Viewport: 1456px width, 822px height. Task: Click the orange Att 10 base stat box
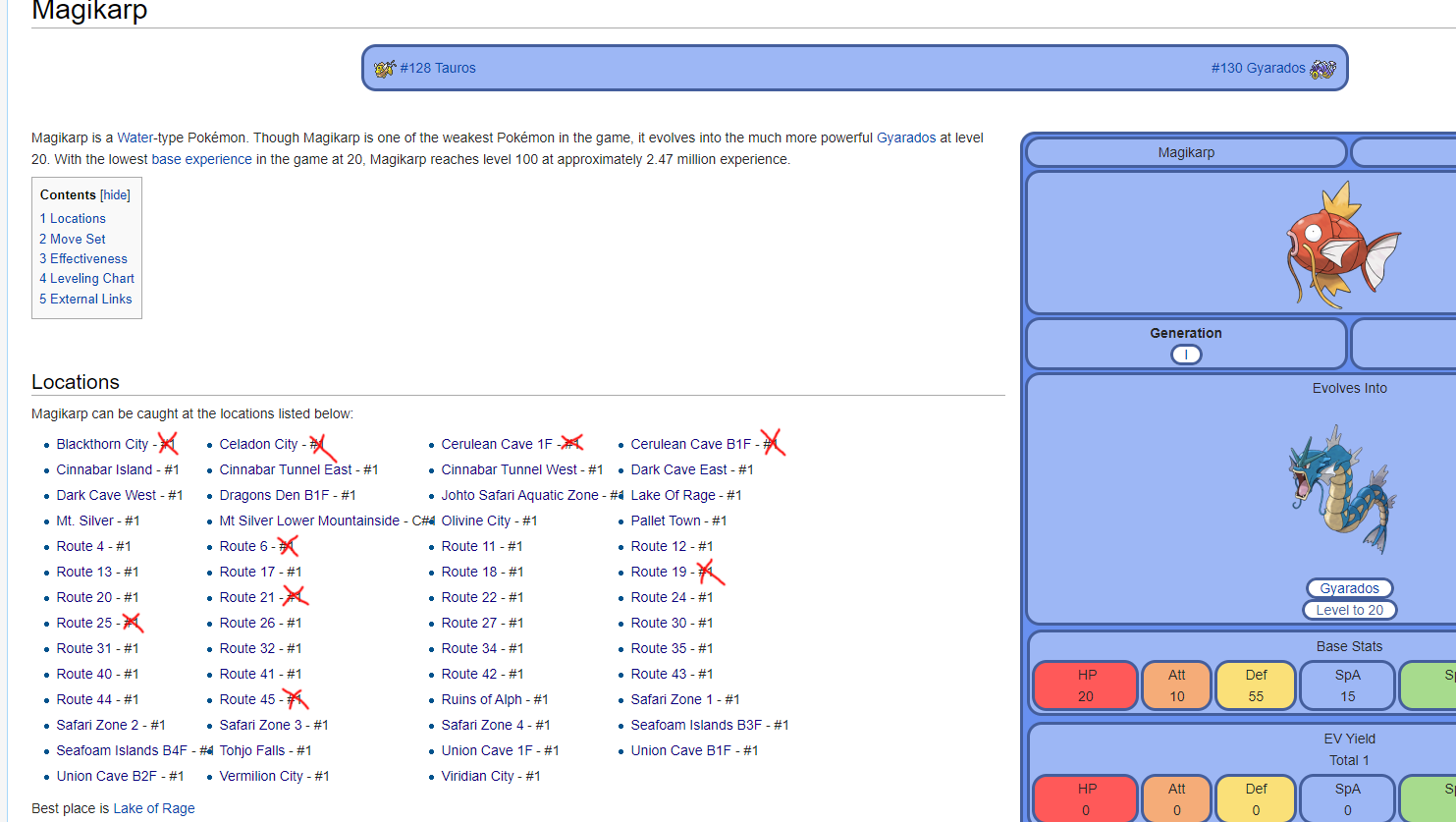1177,685
